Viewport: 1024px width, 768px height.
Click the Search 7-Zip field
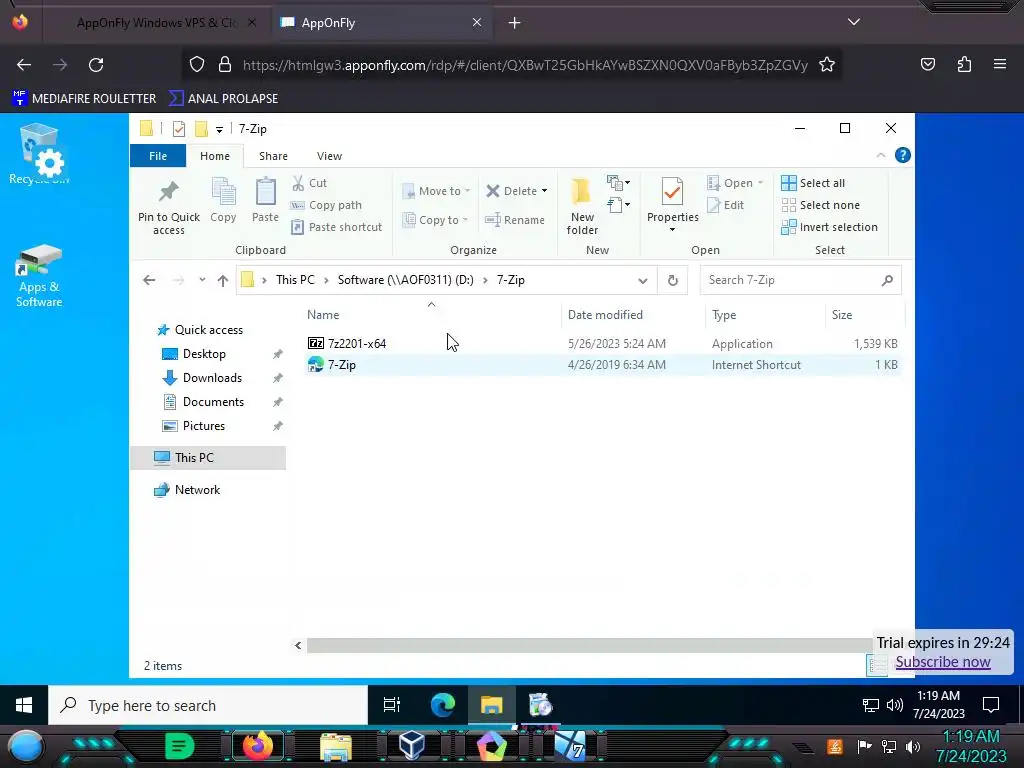[800, 280]
